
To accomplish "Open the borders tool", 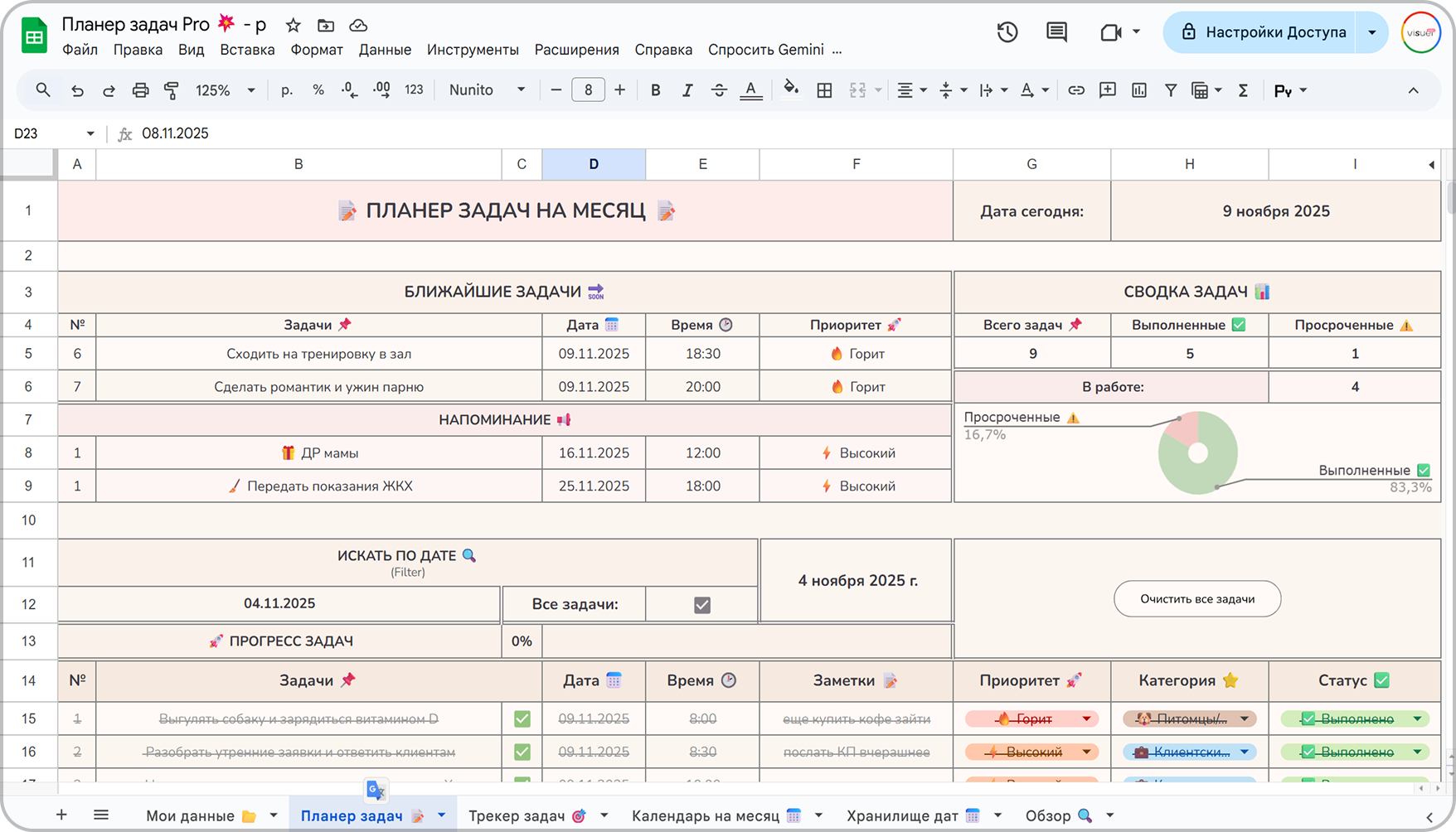I will point(824,90).
